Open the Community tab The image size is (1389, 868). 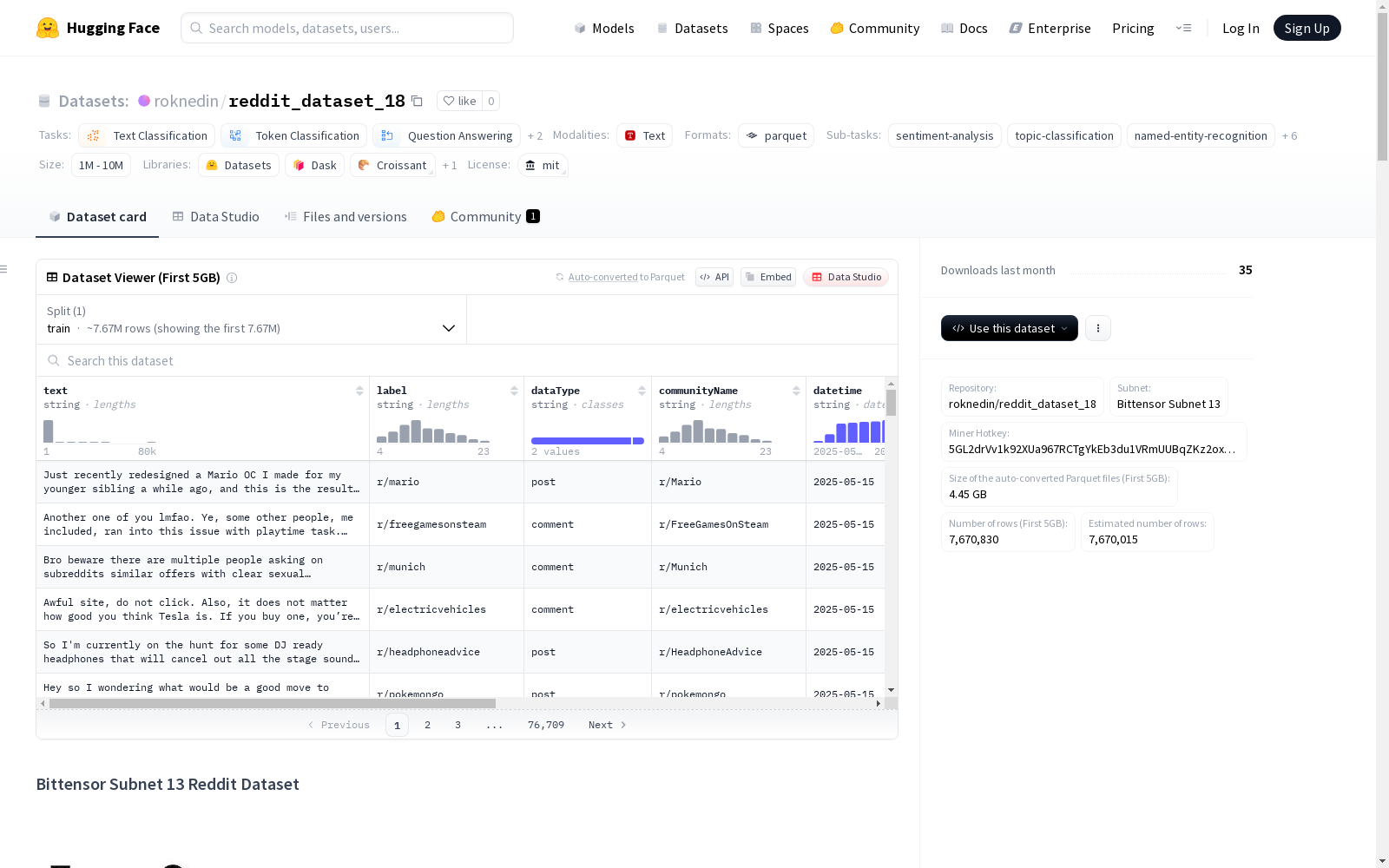(486, 217)
